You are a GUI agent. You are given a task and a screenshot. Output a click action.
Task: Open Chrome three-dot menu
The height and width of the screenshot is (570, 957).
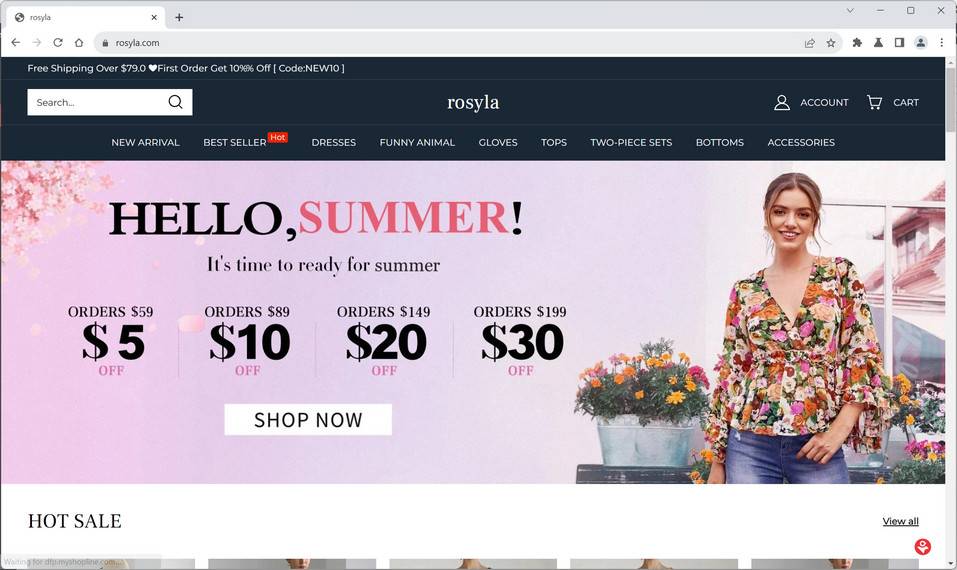coord(941,43)
